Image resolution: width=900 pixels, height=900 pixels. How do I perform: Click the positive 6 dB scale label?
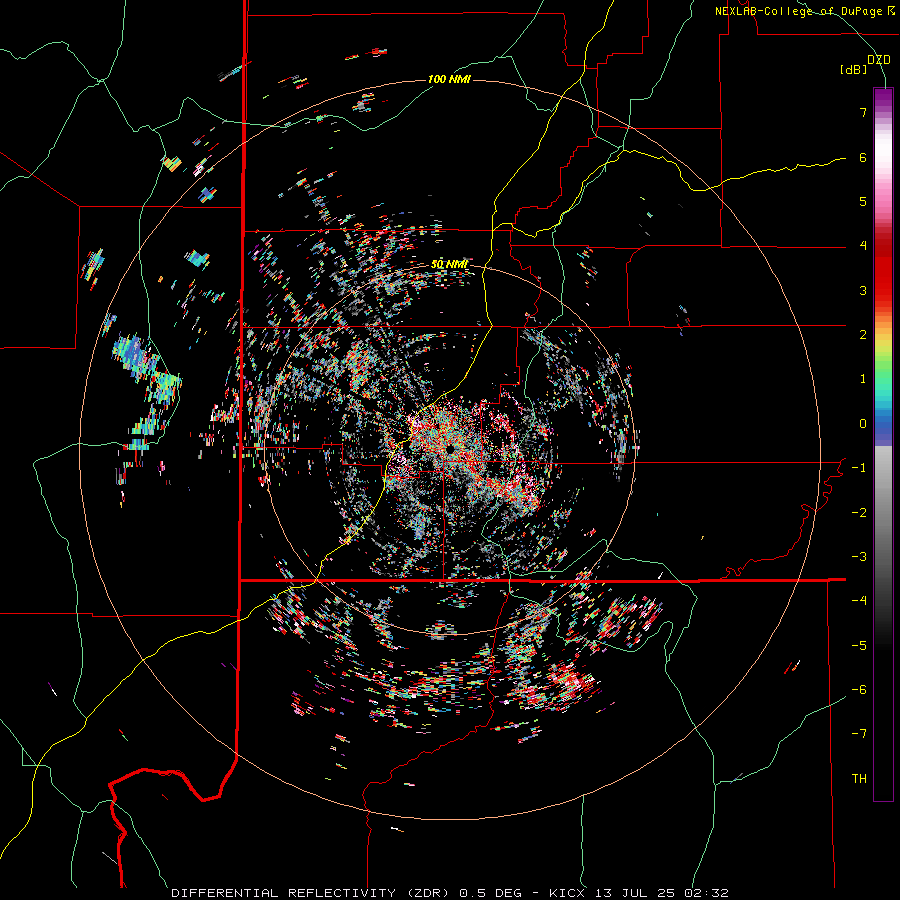click(x=863, y=157)
